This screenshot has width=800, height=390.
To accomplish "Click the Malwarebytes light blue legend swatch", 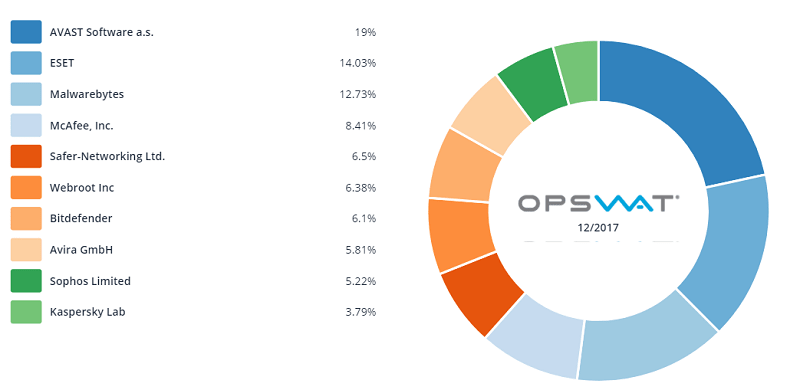I will 26,94.
